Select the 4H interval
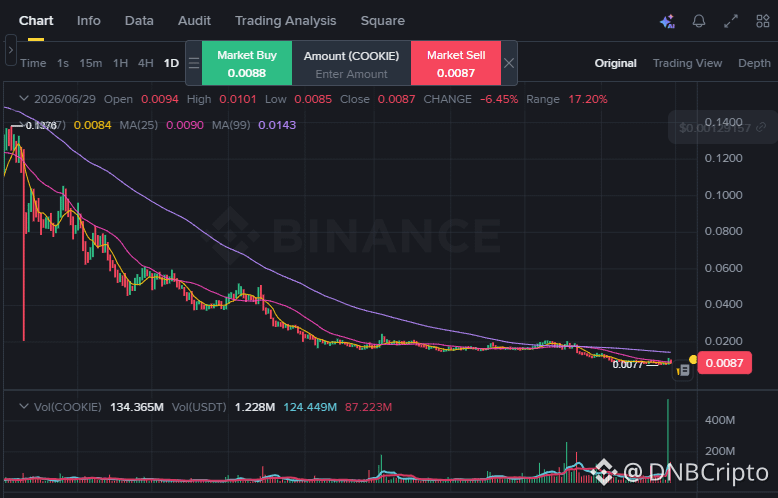 tap(145, 63)
